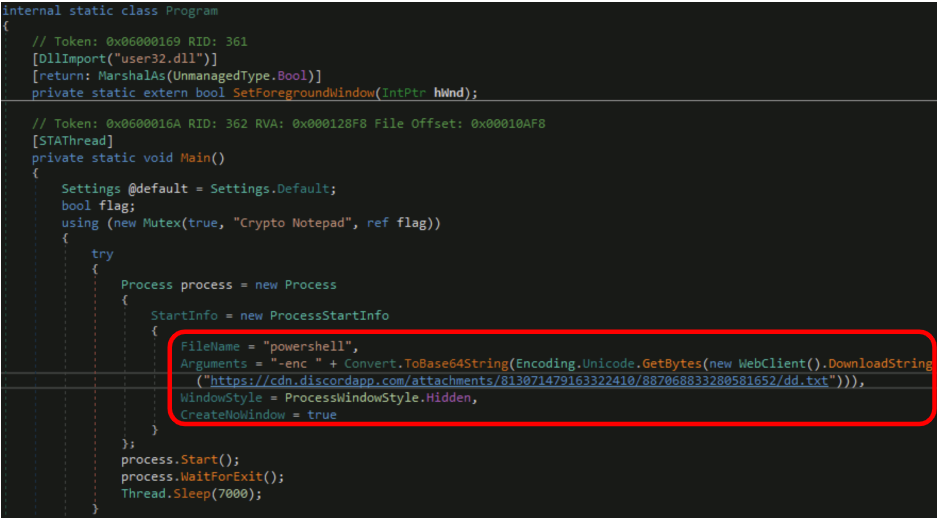Click the Token 0x06000169 RID 361 comment

click(x=139, y=41)
